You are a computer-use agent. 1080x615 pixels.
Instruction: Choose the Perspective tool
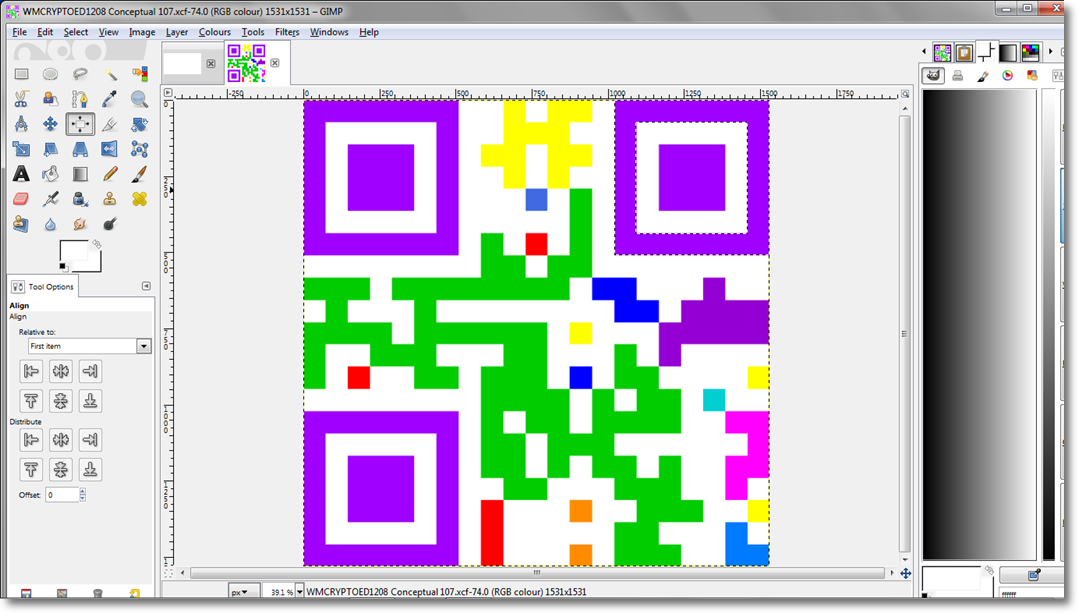[x=80, y=149]
